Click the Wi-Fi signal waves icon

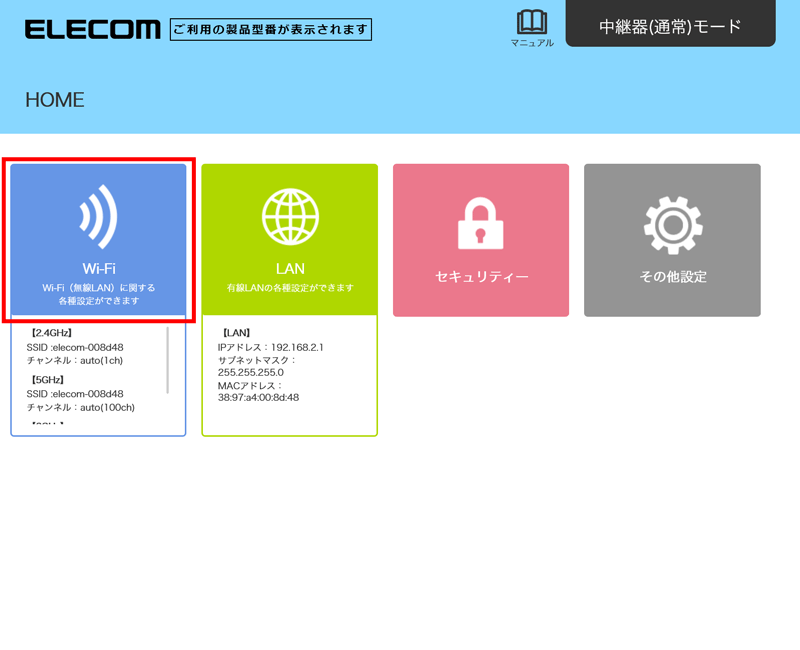[98, 217]
